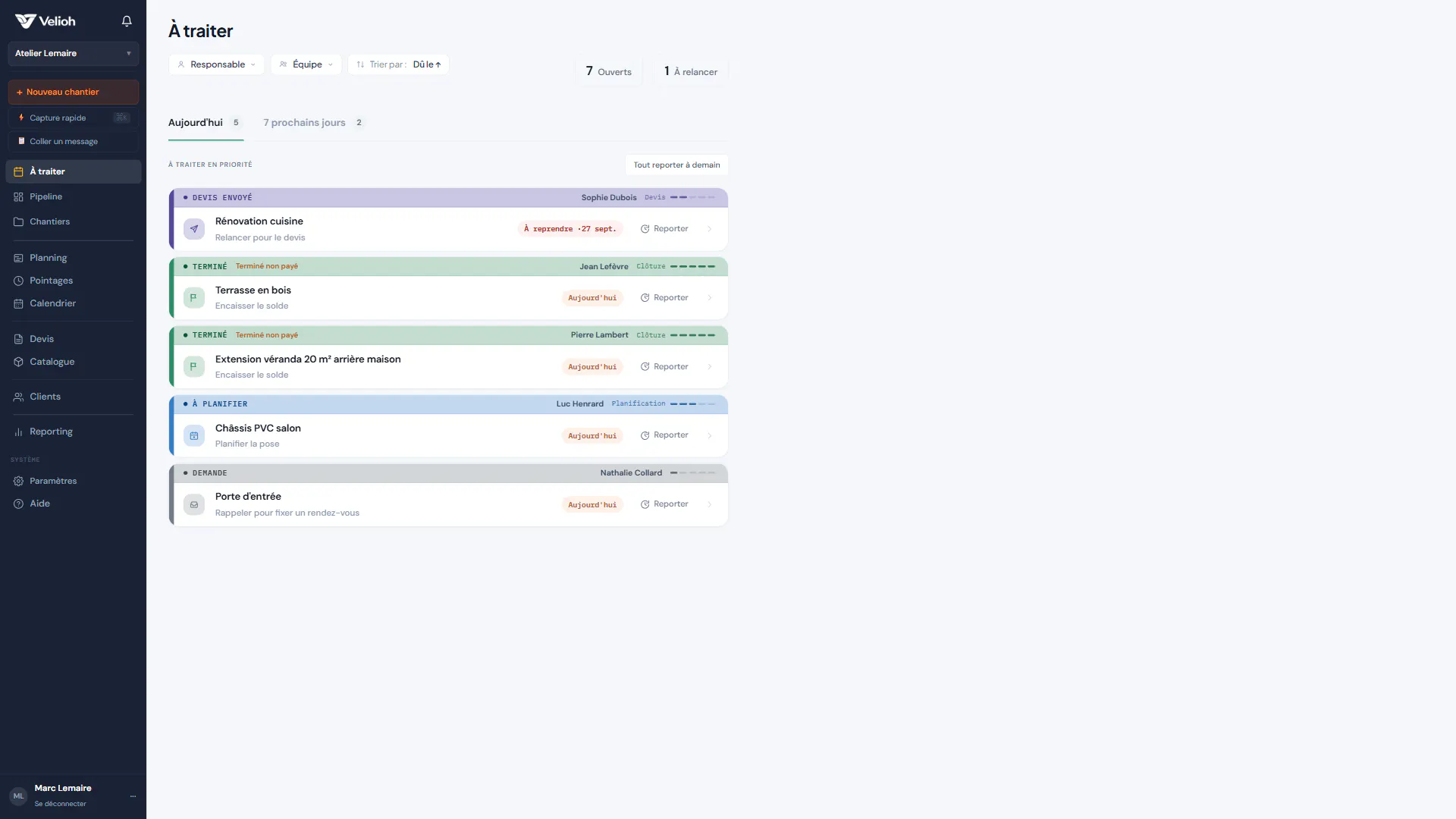Open notifications bell icon
The height and width of the screenshot is (819, 1456).
127,21
